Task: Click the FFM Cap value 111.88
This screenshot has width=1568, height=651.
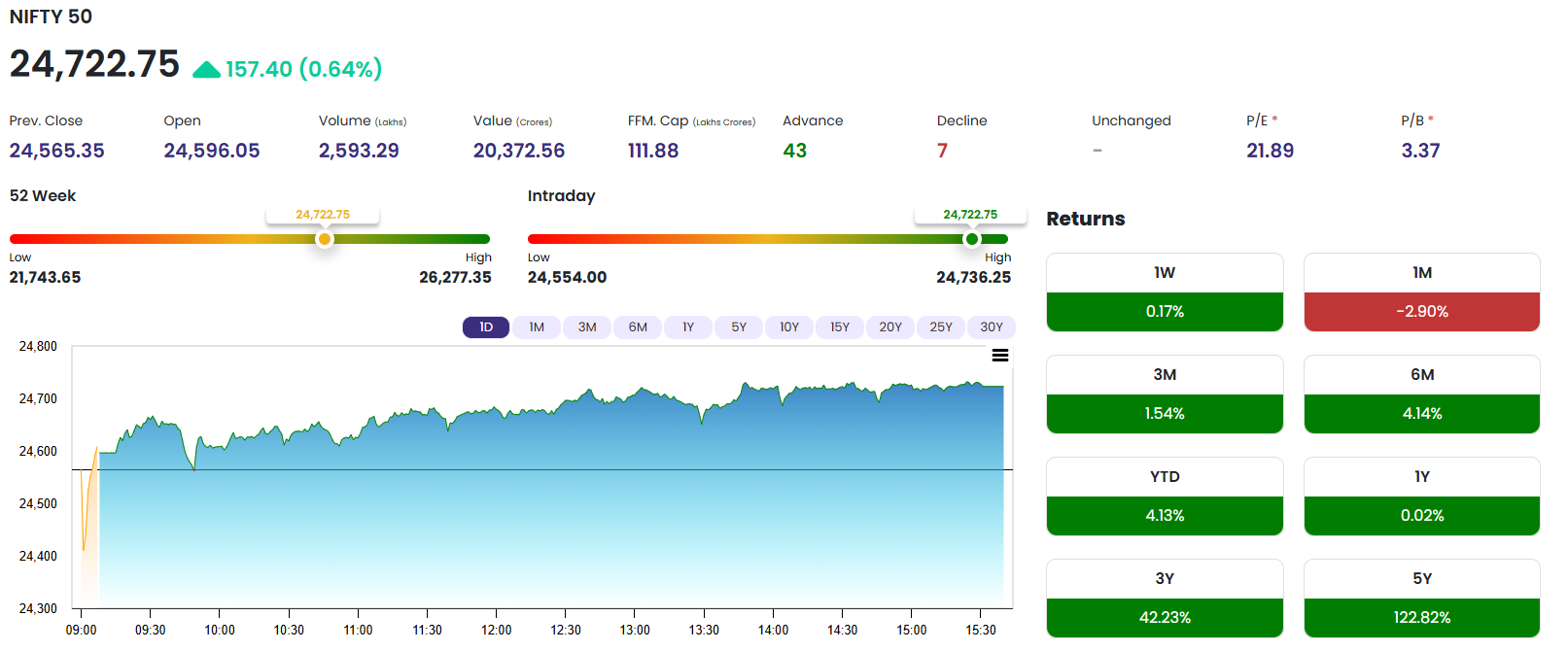Action: click(653, 151)
